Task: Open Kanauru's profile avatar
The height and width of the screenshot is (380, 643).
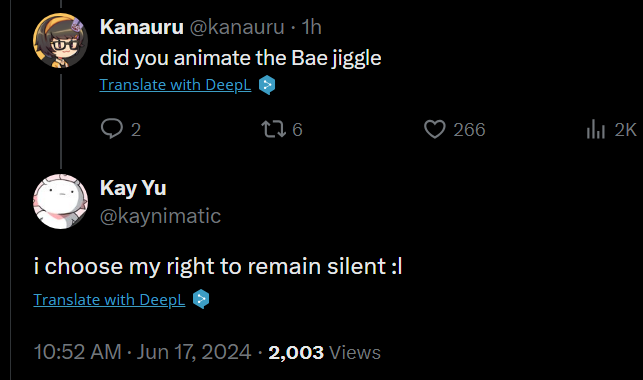Action: (60, 40)
